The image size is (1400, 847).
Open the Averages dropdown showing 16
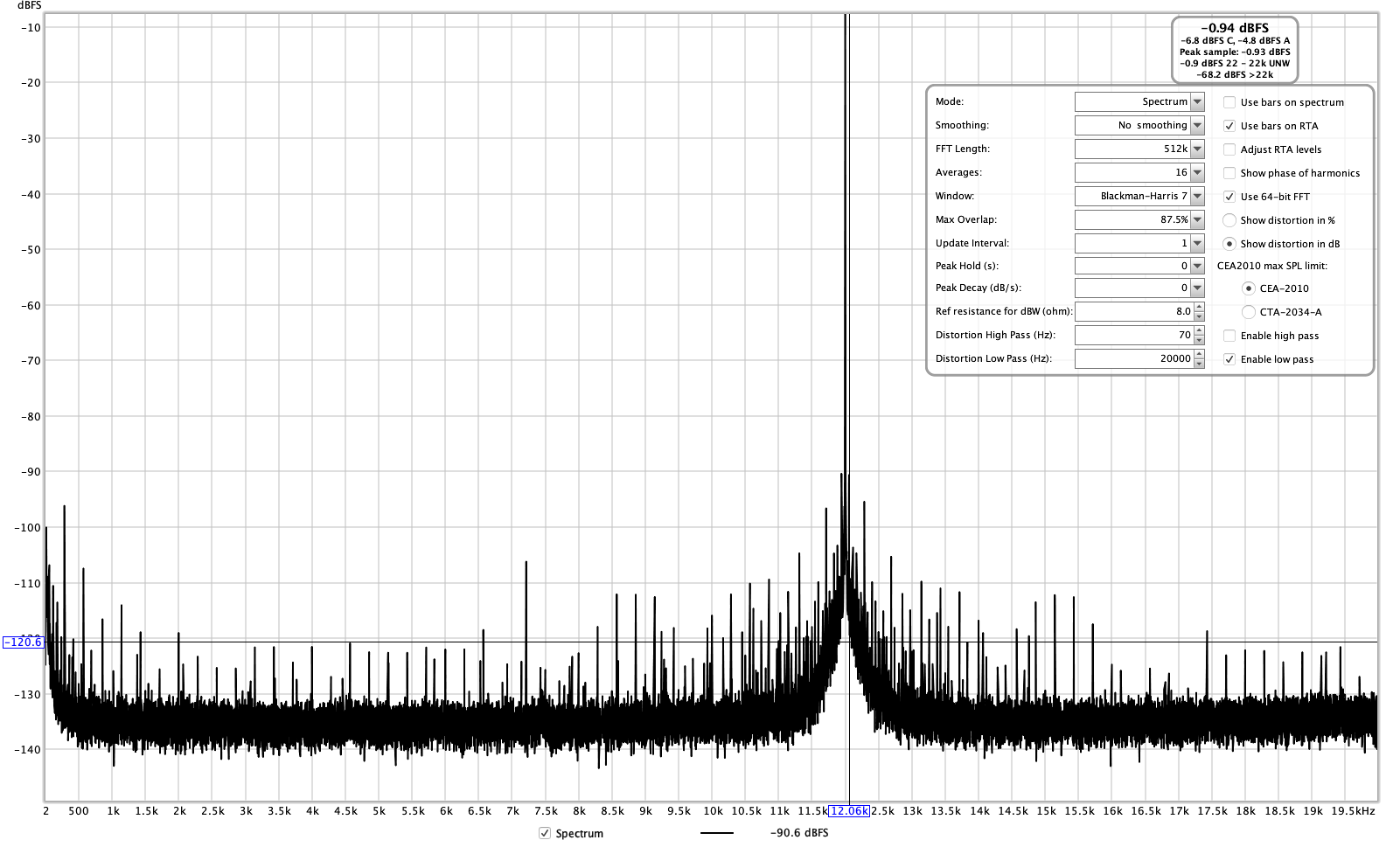pyautogui.click(x=1139, y=173)
